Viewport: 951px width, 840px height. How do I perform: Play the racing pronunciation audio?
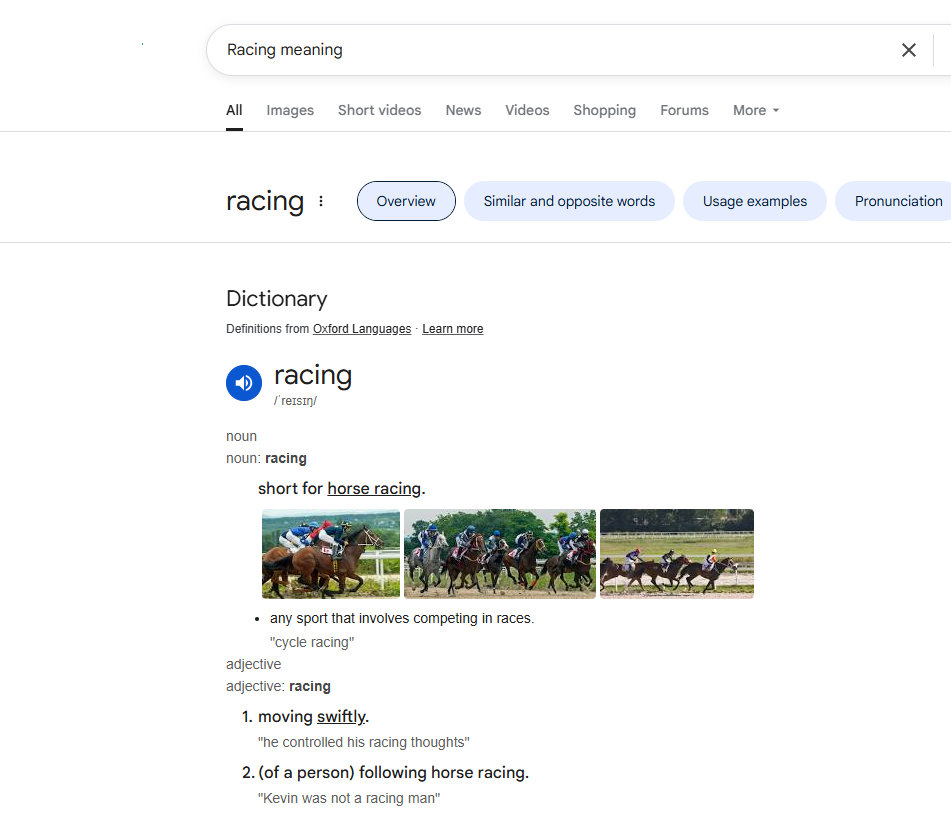[x=244, y=383]
